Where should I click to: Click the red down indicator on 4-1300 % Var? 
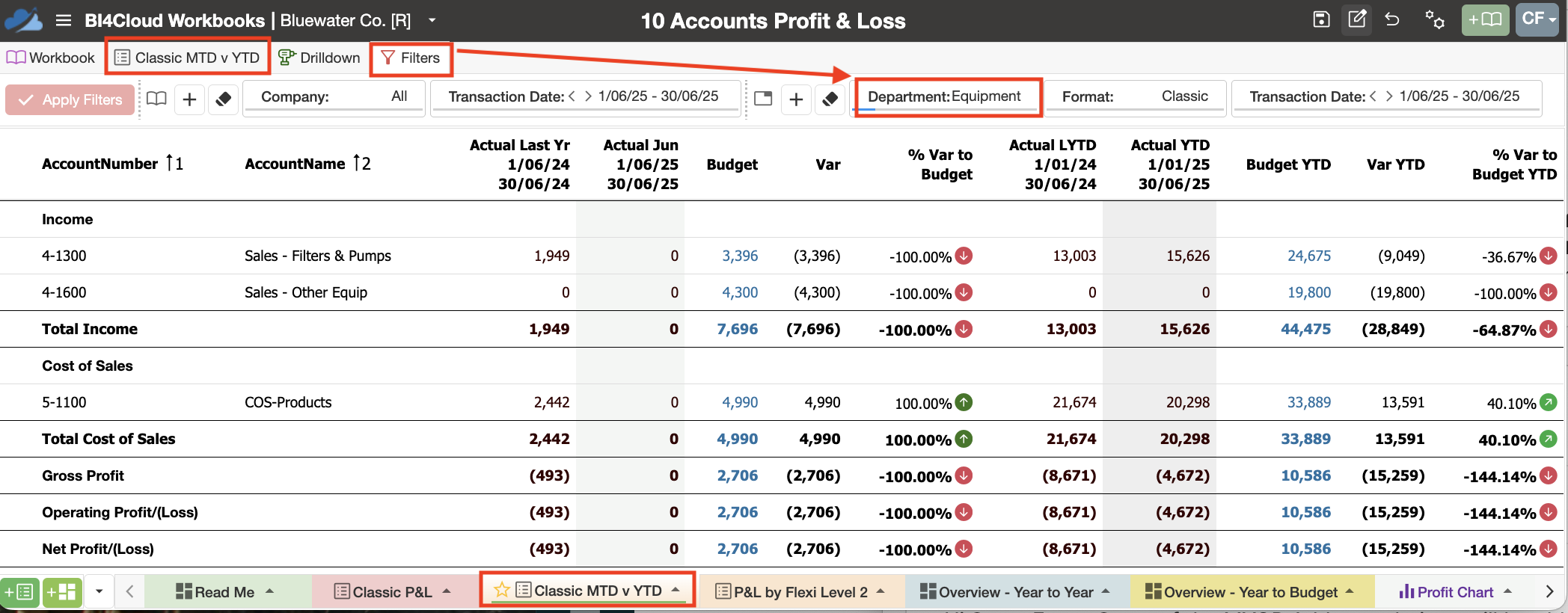pyautogui.click(x=964, y=256)
